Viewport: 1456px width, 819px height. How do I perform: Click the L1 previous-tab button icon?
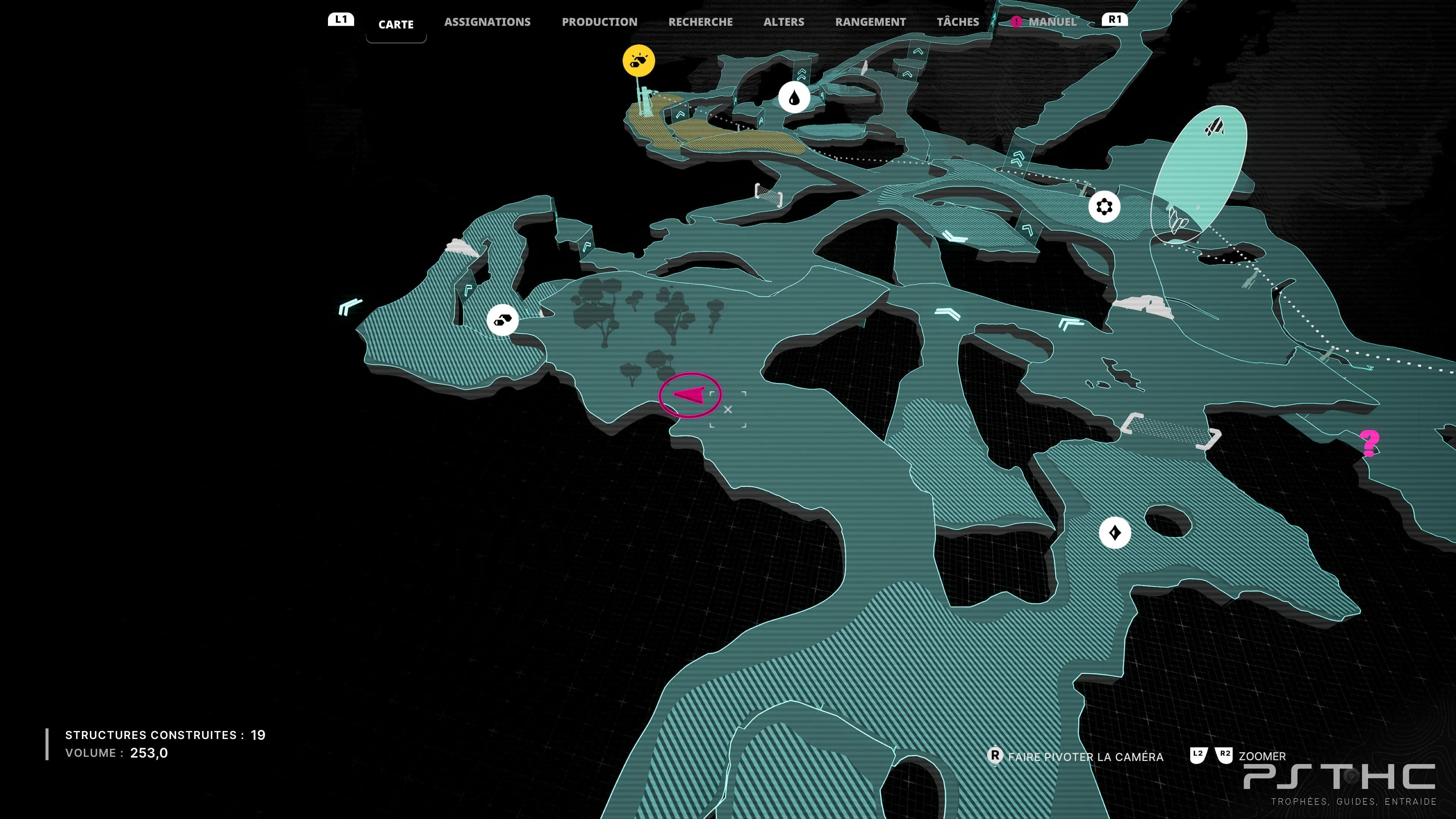341,19
